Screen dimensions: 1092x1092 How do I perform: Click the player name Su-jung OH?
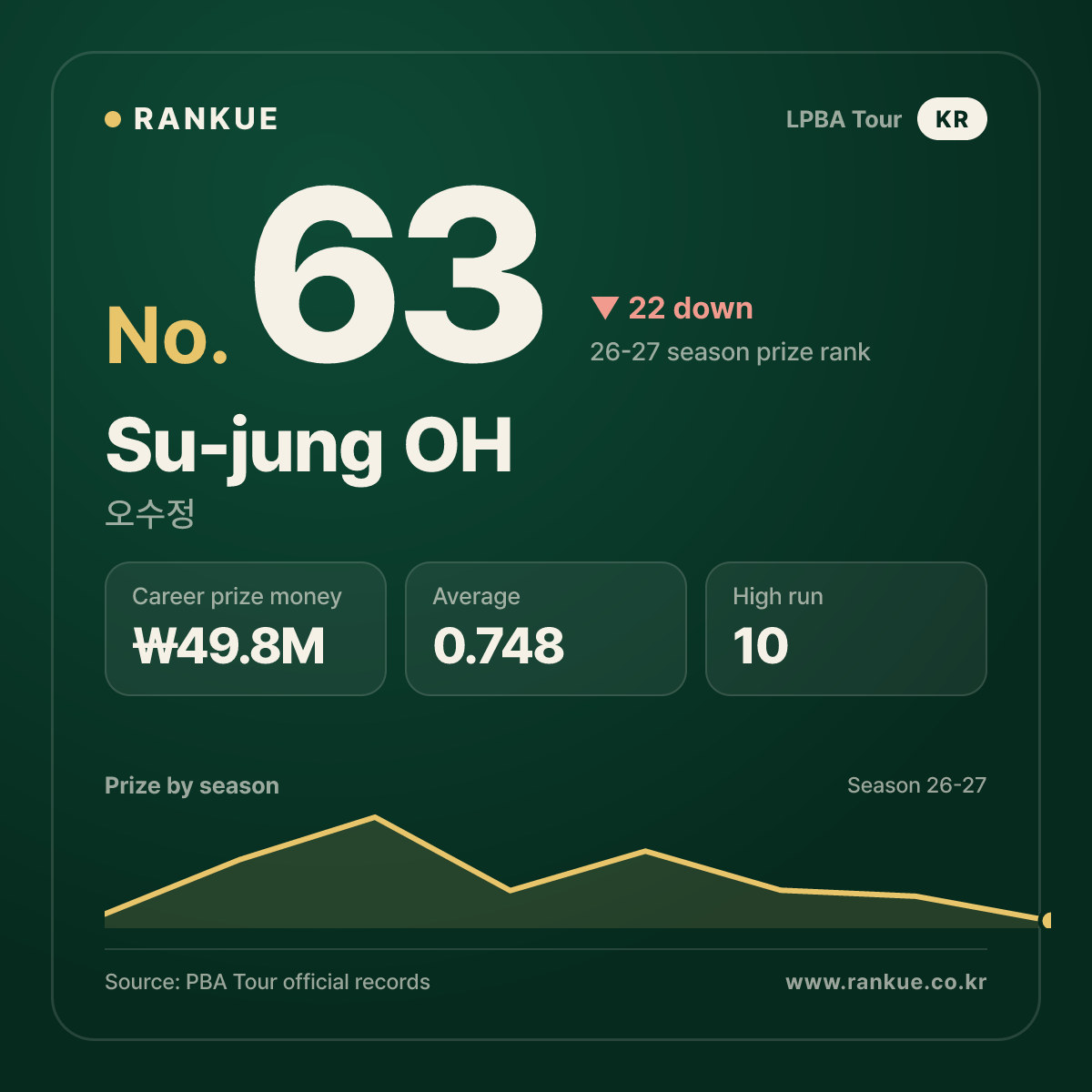point(309,448)
